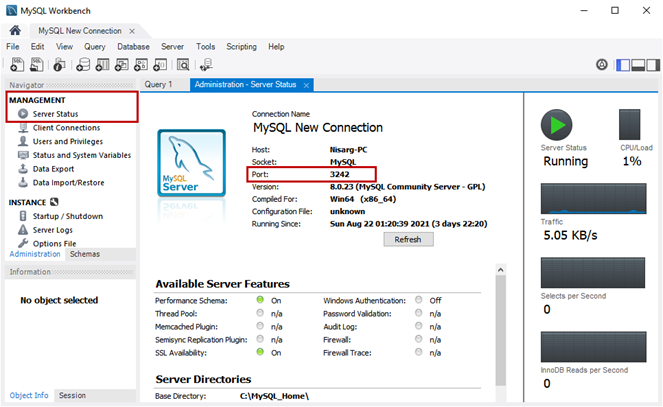
Task: Click the Users and Privileges icon
Action: (23, 141)
